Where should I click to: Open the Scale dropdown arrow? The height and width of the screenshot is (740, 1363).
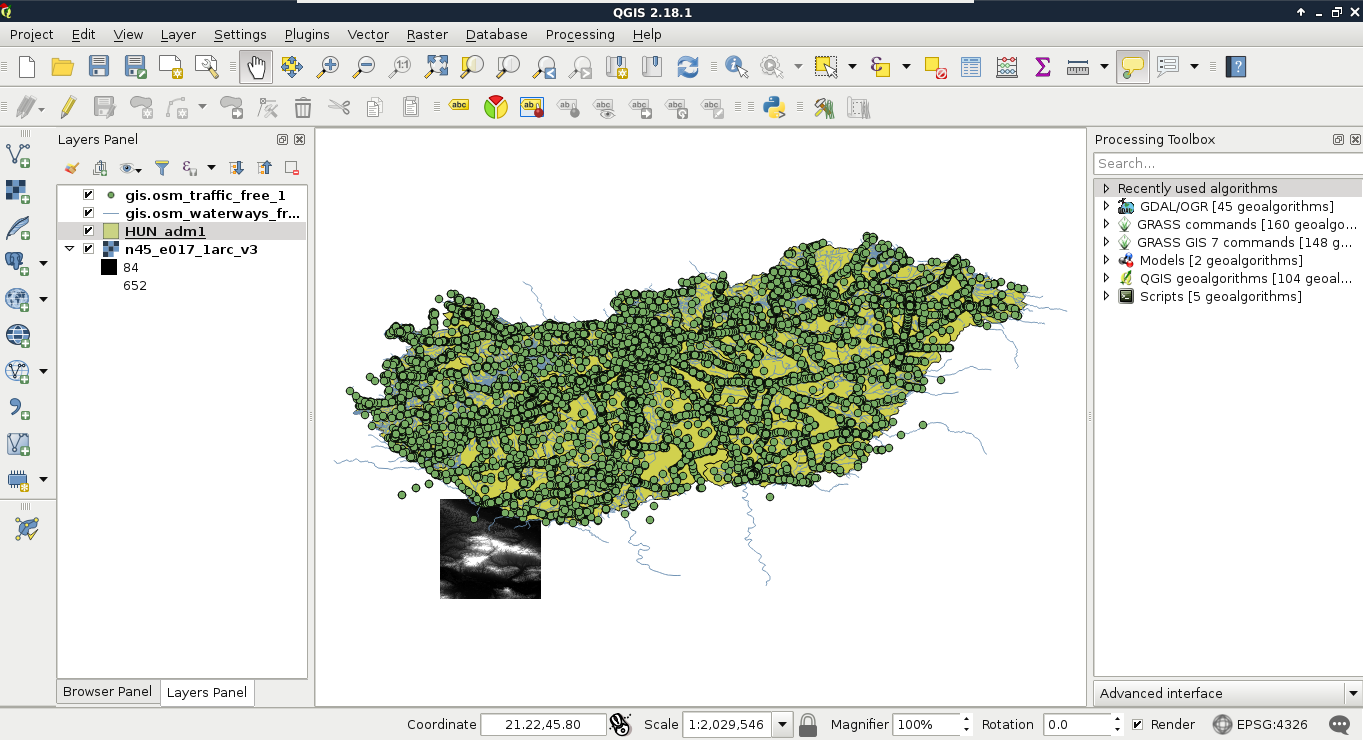[x=783, y=724]
